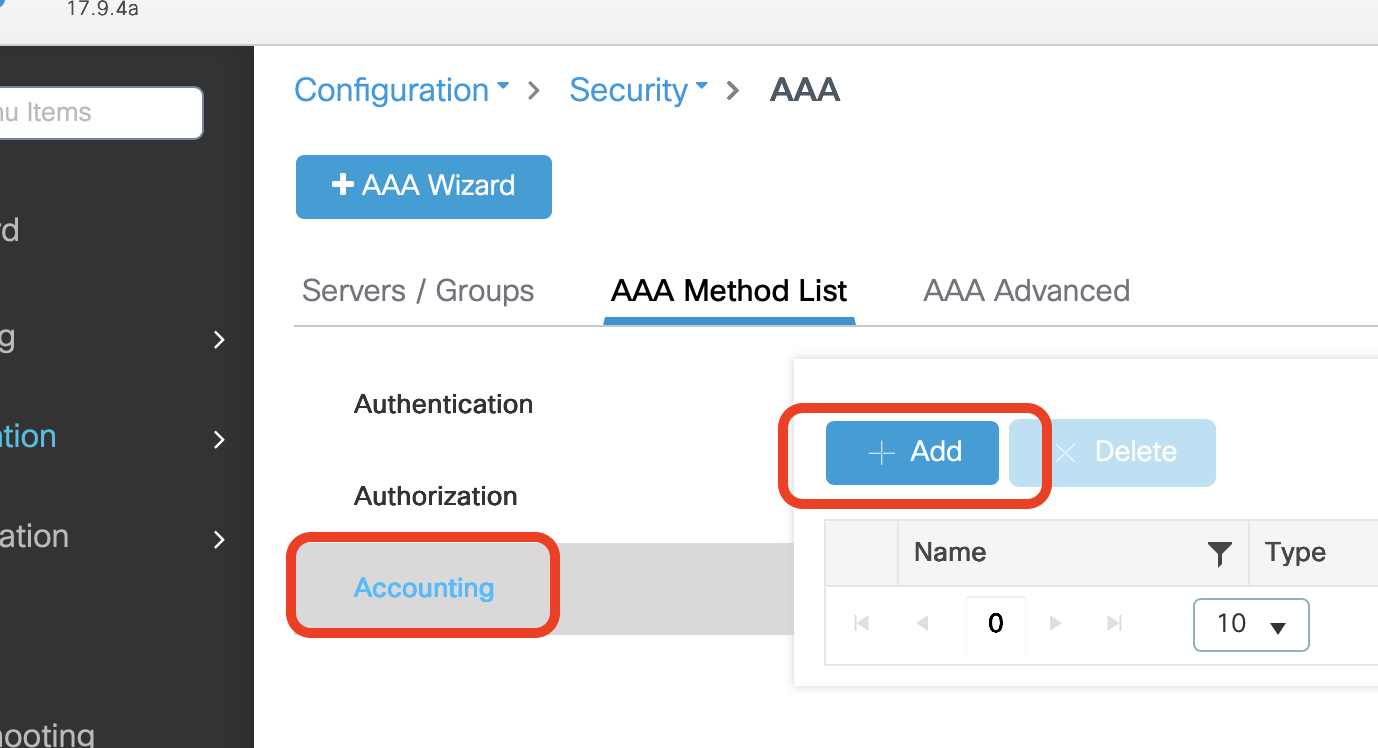1378x748 pixels.
Task: Click the Delete button
Action: point(1112,452)
